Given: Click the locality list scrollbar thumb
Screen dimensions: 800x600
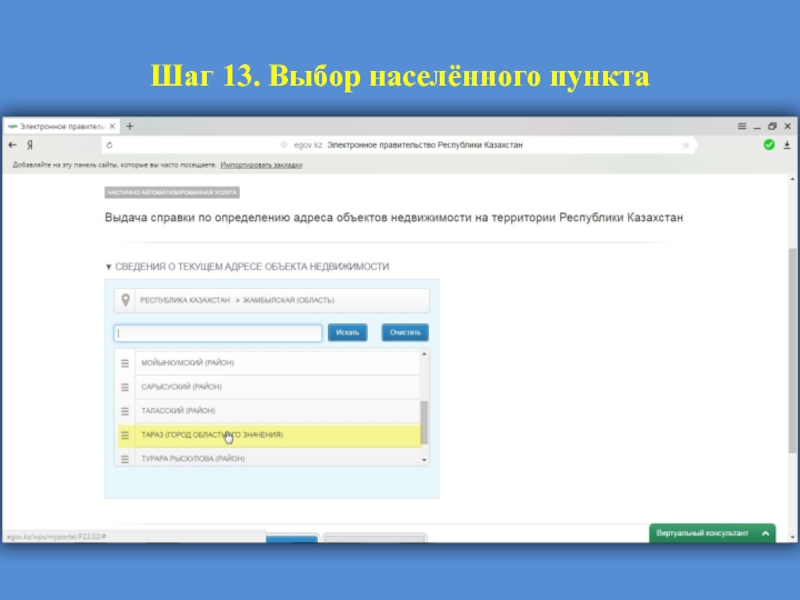Looking at the screenshot, I should [424, 422].
